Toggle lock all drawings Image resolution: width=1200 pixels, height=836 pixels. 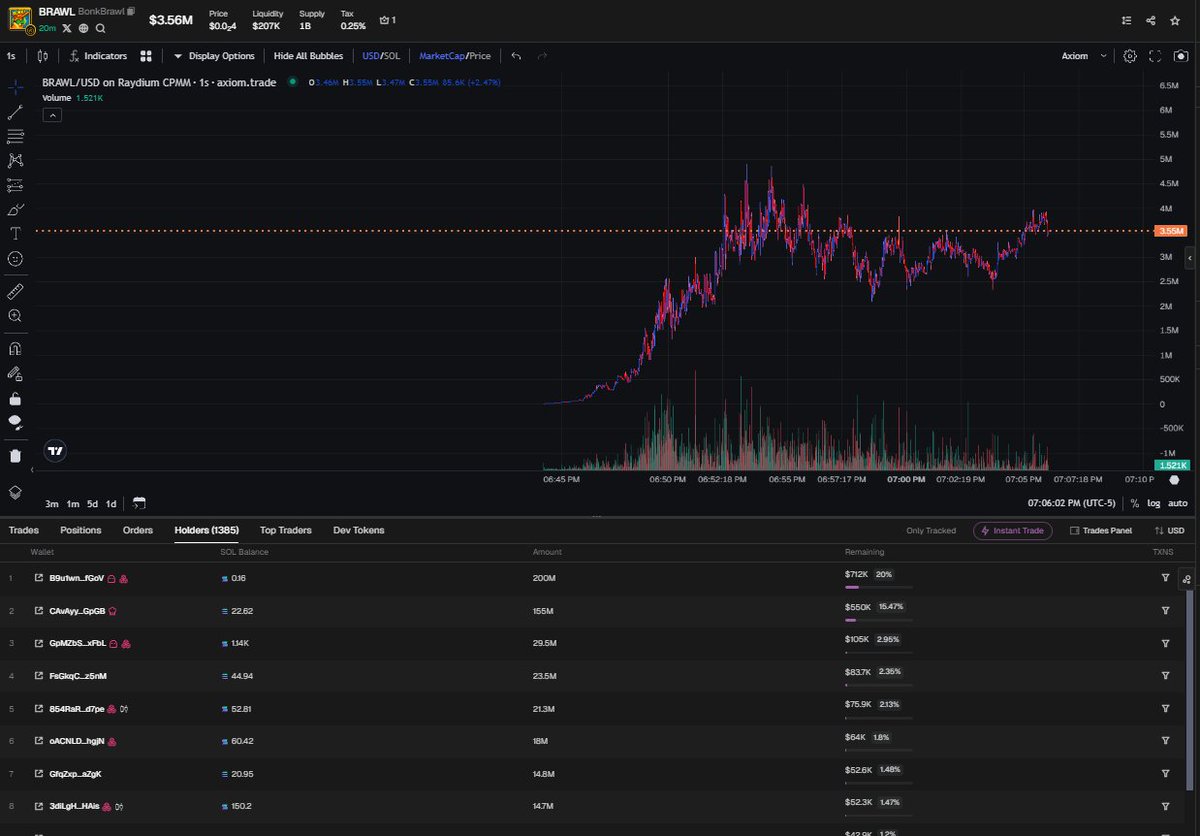15,398
